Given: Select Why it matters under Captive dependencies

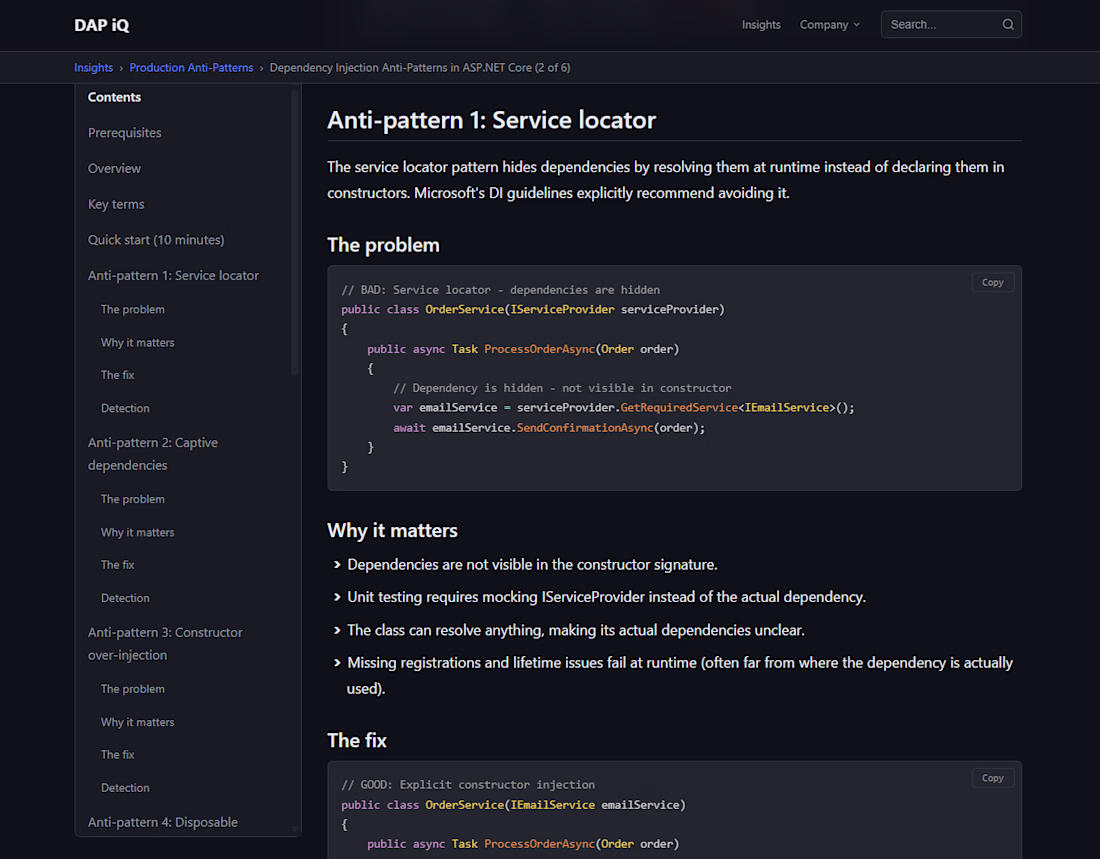Looking at the screenshot, I should point(137,532).
